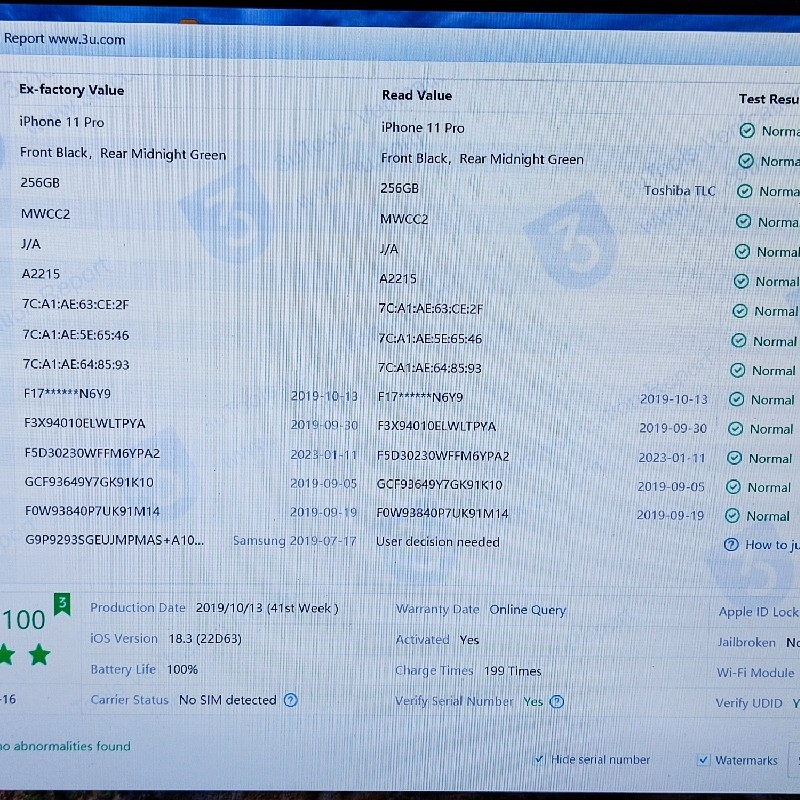Click the No SIM detected status text
The height and width of the screenshot is (800, 800).
pos(228,700)
